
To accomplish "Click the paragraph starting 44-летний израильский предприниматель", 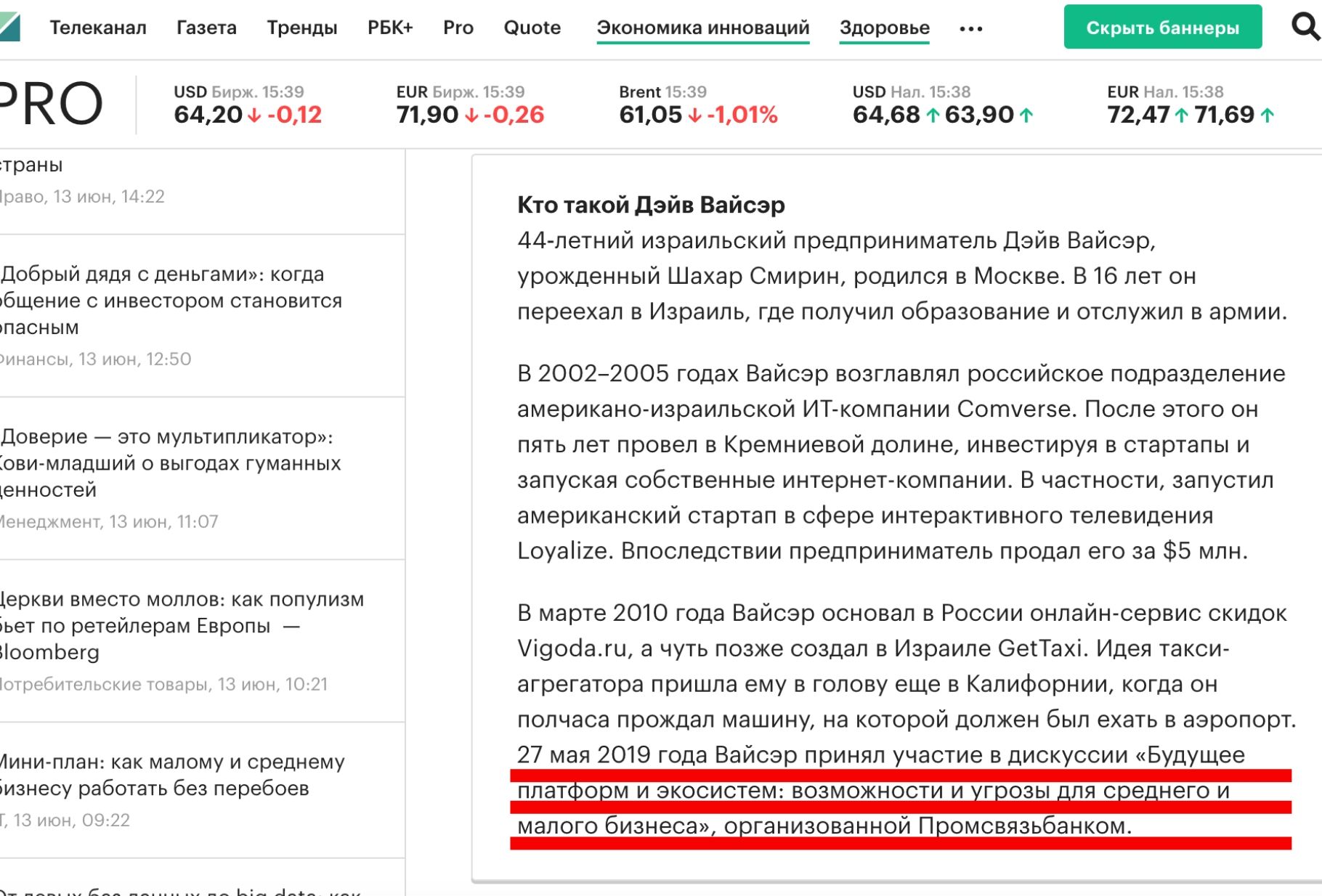I will coord(902,276).
